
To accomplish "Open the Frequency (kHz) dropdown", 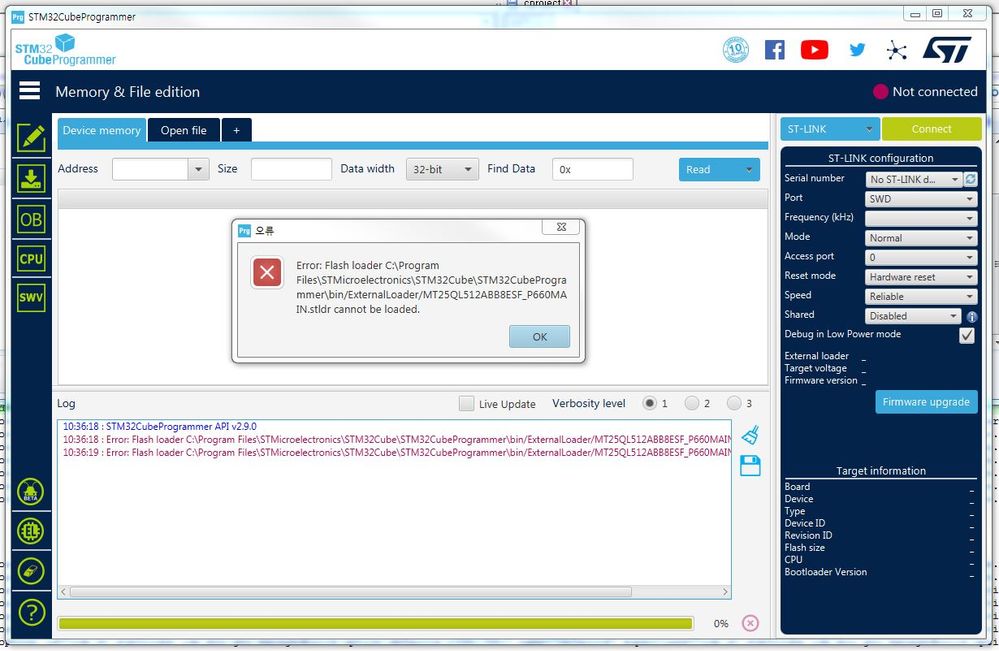I will (921, 218).
